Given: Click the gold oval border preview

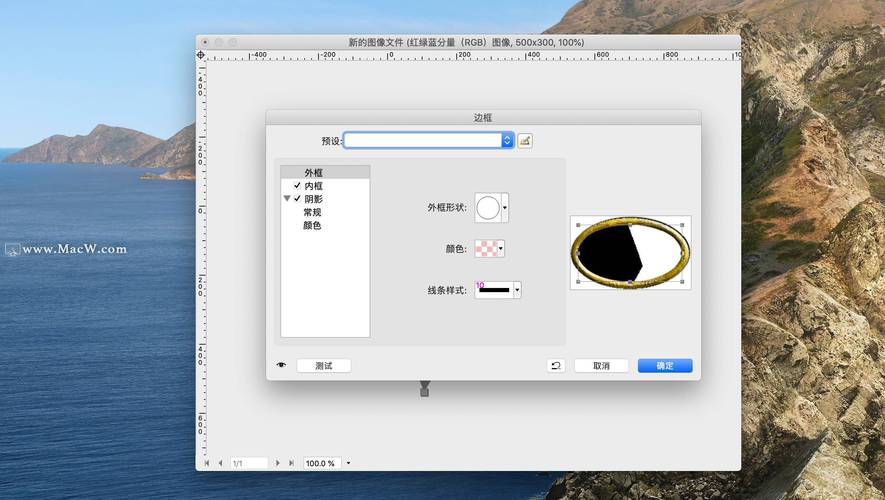Looking at the screenshot, I should coord(630,252).
